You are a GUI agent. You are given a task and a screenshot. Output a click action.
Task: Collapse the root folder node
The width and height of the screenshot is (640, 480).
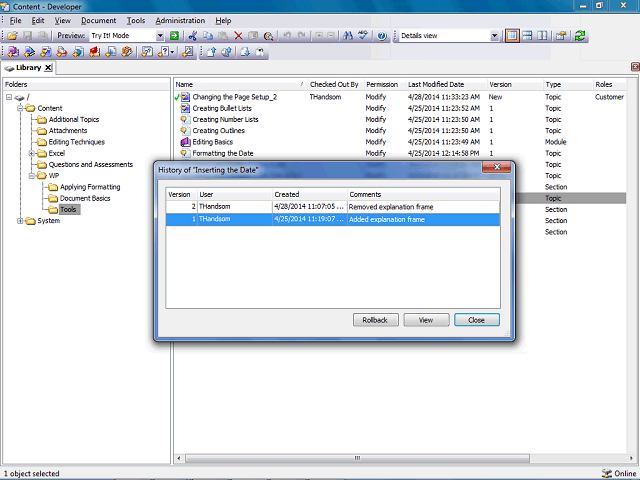click(9, 97)
